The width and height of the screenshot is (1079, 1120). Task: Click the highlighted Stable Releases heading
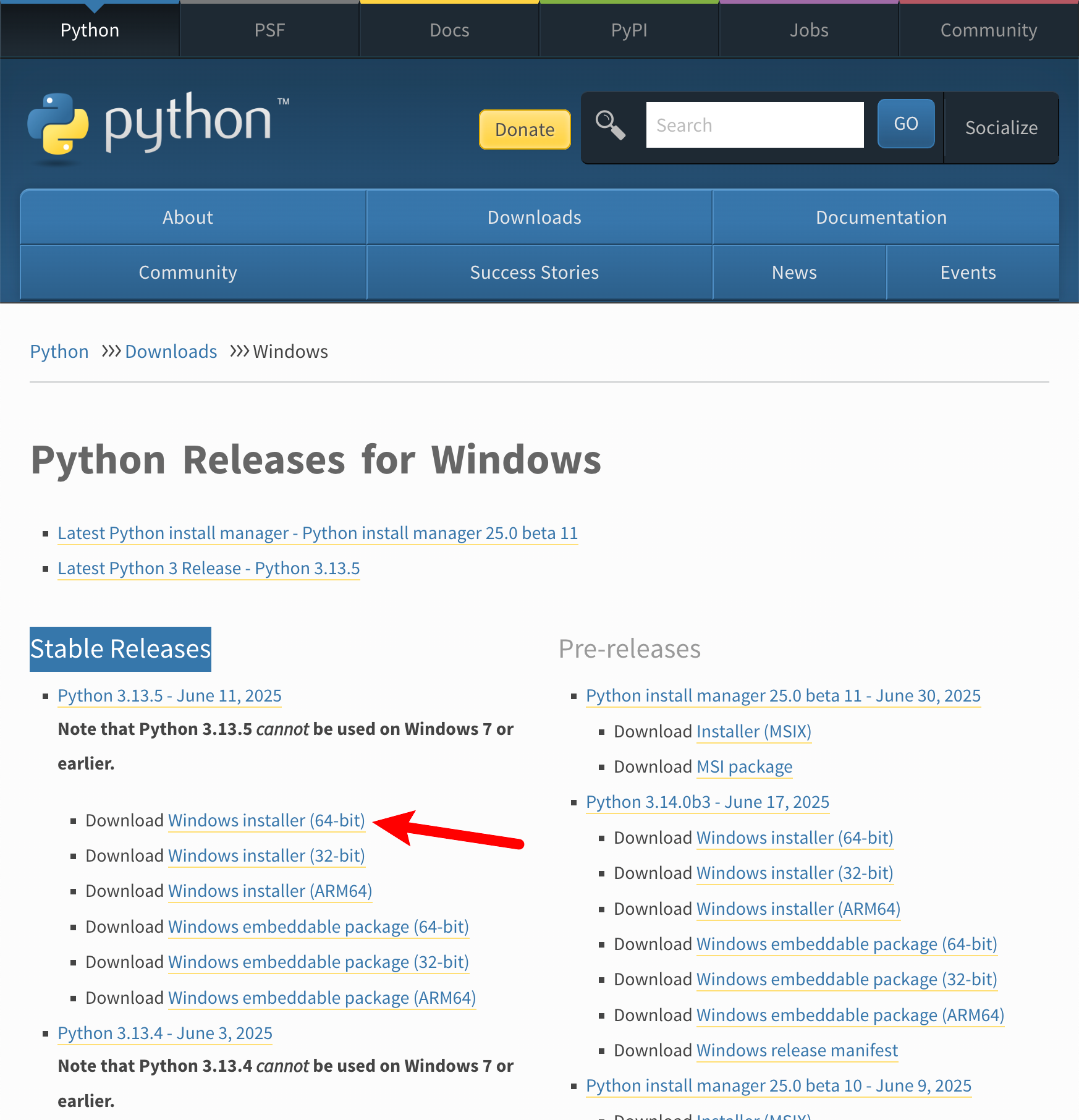point(121,649)
